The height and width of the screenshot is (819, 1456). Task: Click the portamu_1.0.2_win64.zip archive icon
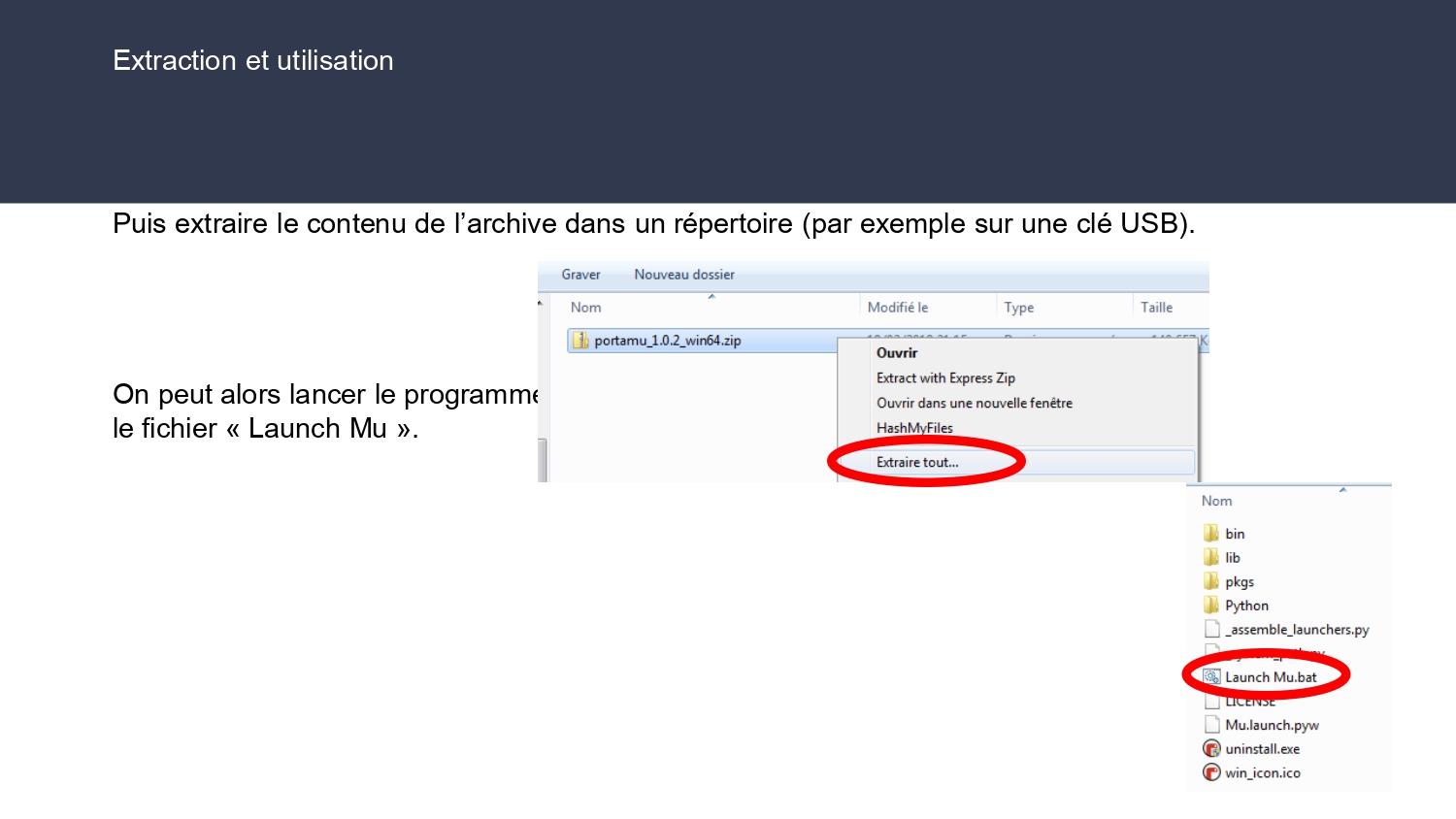coord(580,341)
